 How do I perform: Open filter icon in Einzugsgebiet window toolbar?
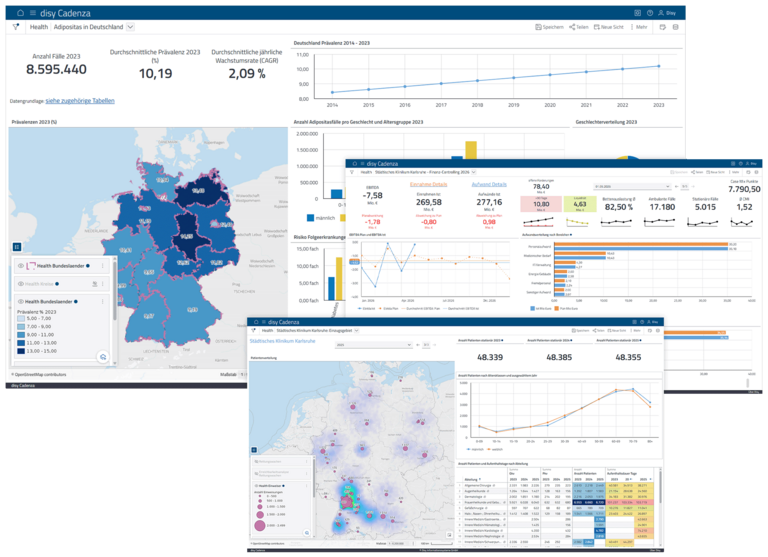point(253,331)
